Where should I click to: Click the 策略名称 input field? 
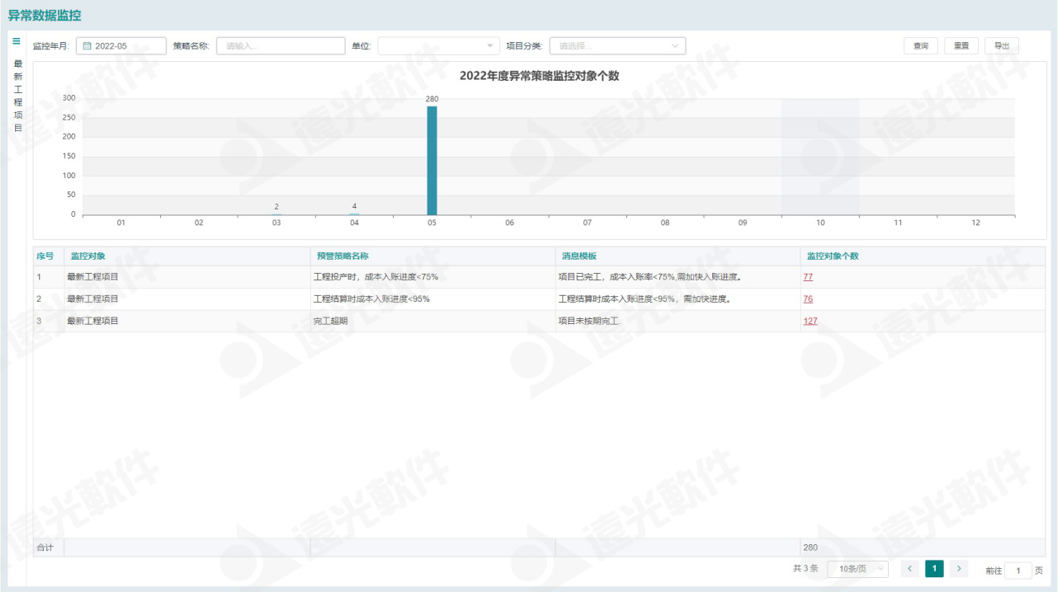(280, 44)
